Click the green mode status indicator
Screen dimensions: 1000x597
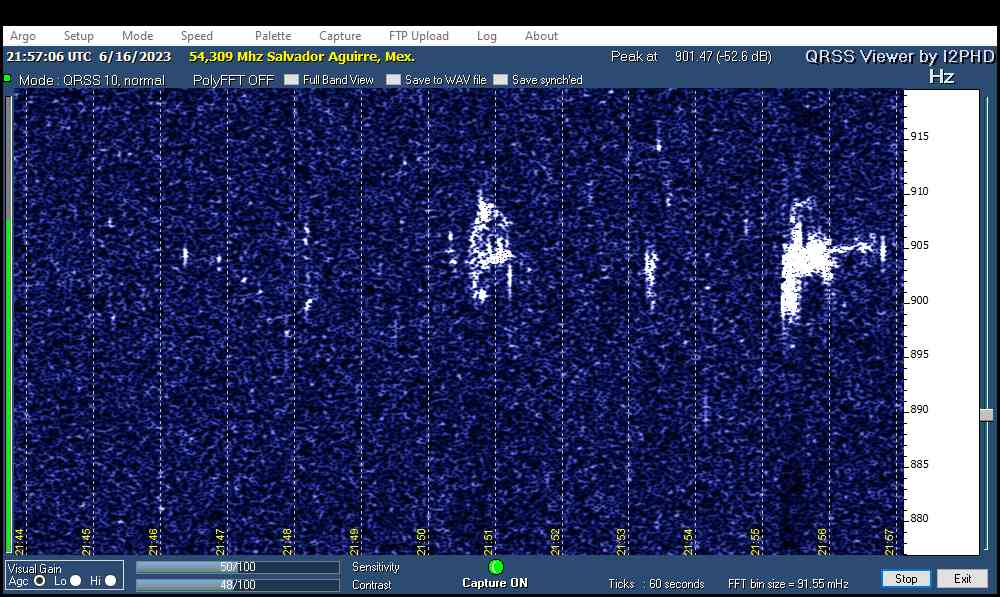[x=7, y=78]
